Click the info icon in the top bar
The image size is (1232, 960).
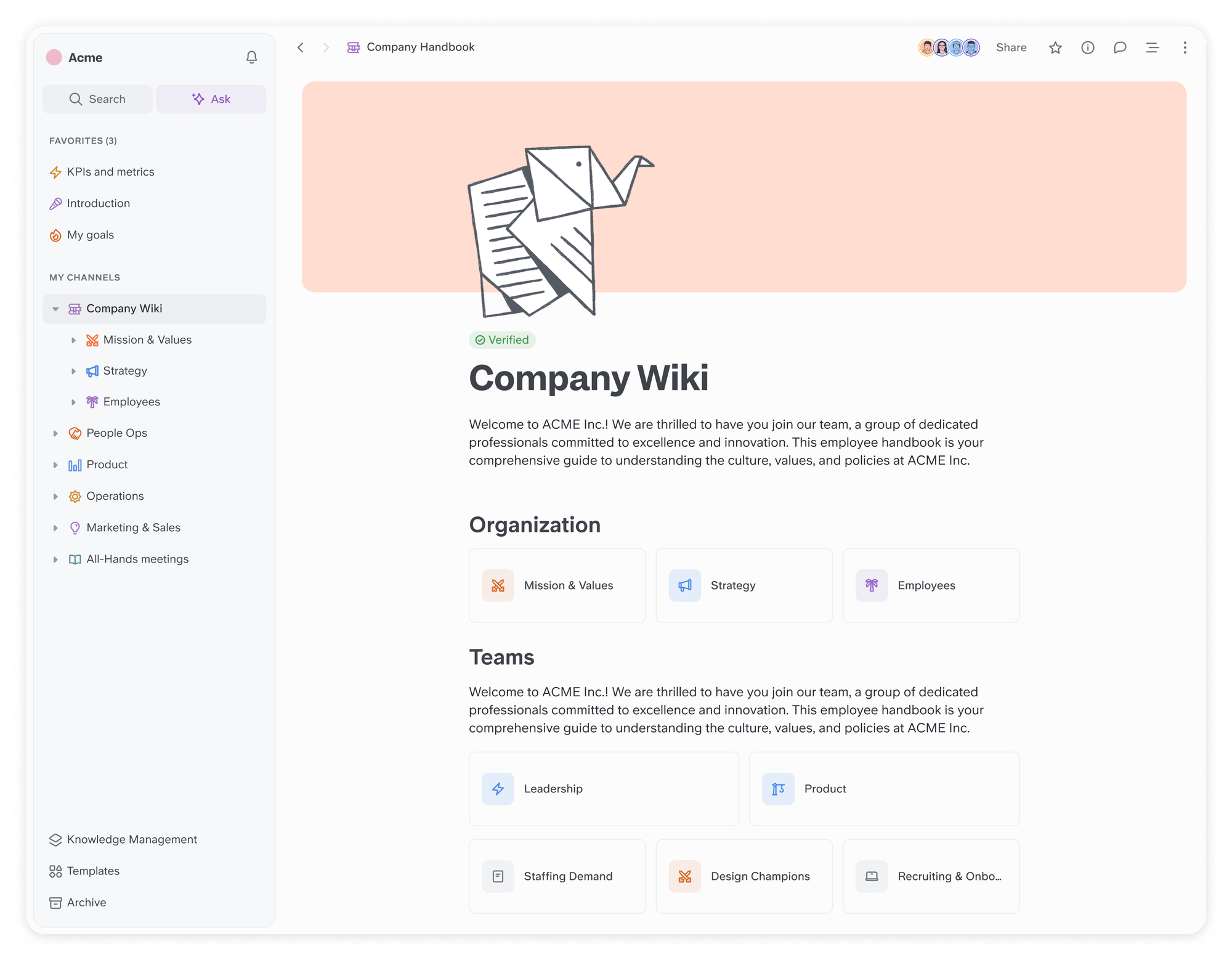[1088, 47]
